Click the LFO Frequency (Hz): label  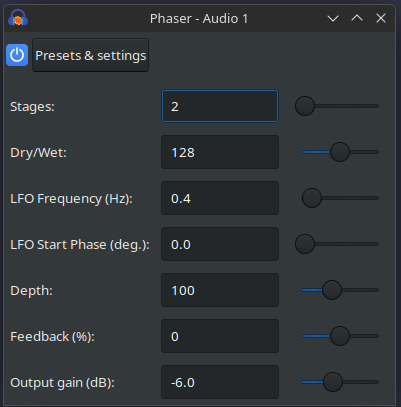[71, 199]
